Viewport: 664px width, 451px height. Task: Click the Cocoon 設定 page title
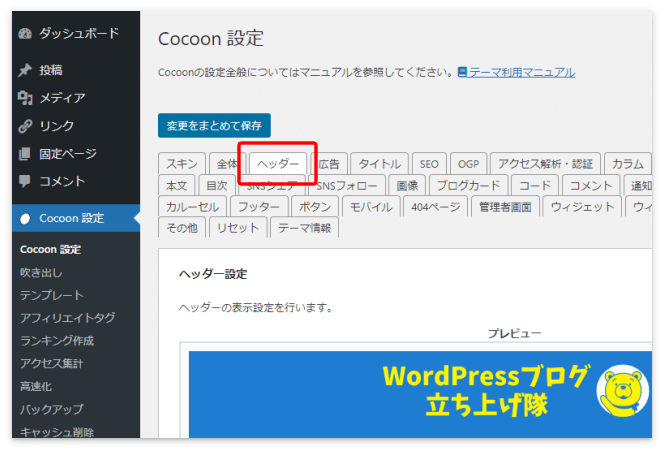[x=211, y=39]
